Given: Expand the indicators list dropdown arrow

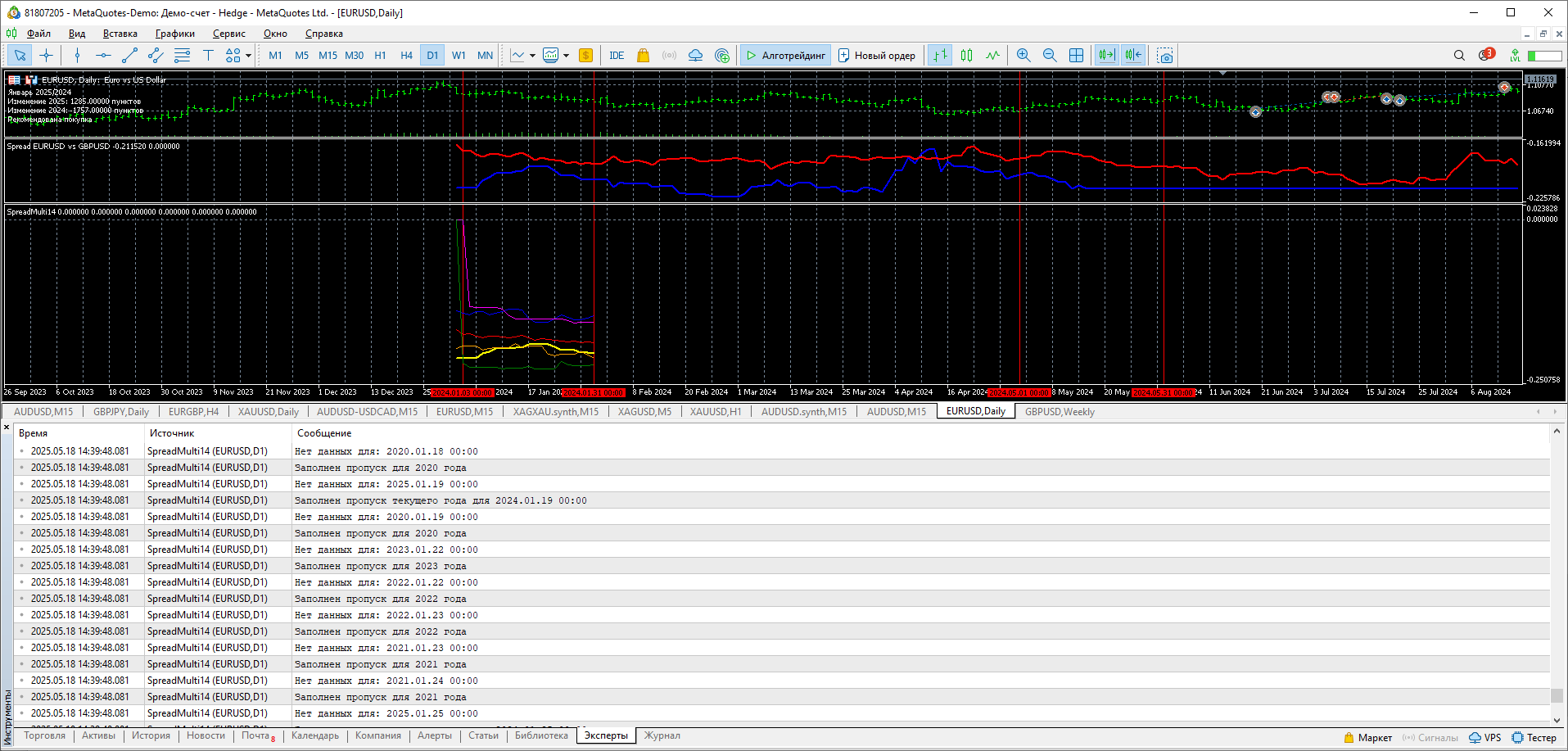Looking at the screenshot, I should pyautogui.click(x=532, y=56).
